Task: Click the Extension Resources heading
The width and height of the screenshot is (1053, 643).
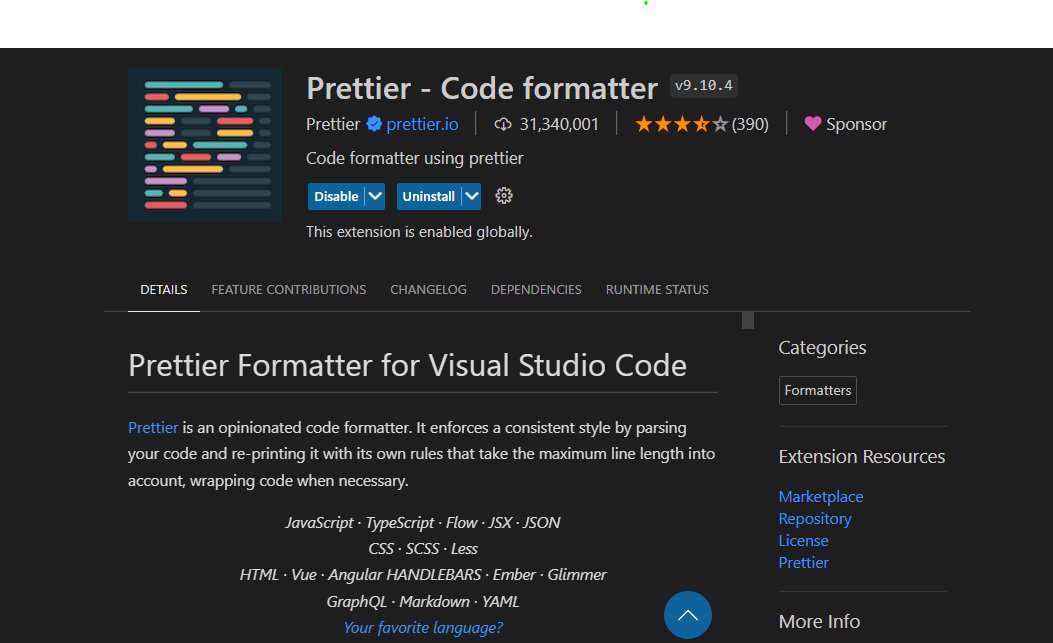Action: [x=862, y=457]
